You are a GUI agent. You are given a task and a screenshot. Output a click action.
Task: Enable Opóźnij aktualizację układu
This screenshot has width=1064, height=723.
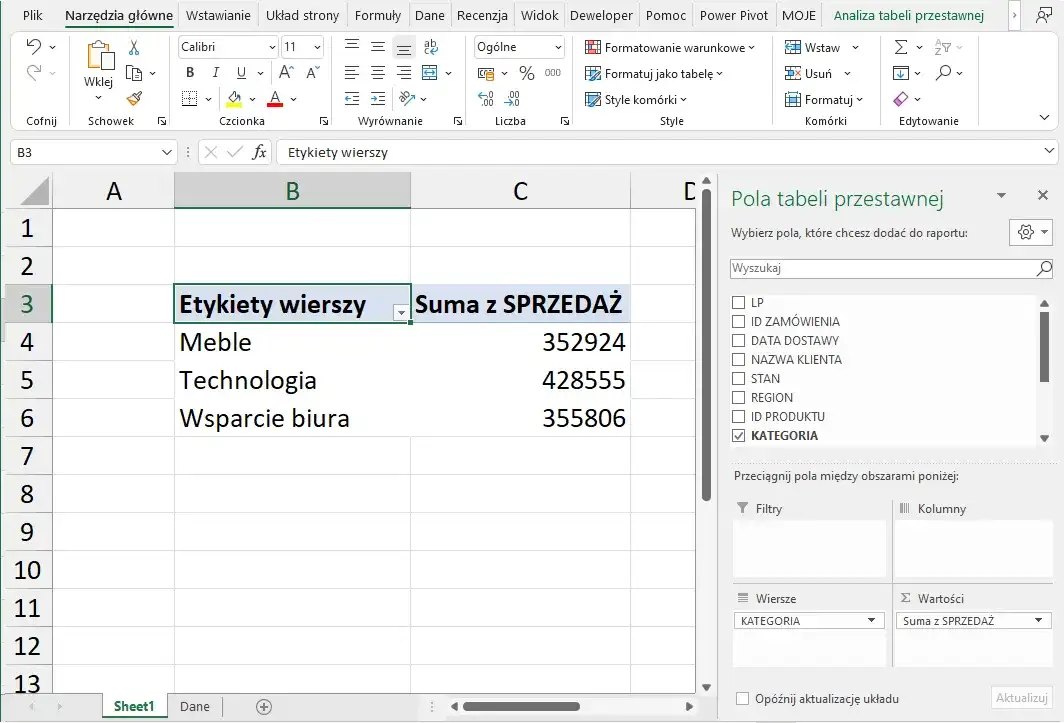point(743,698)
